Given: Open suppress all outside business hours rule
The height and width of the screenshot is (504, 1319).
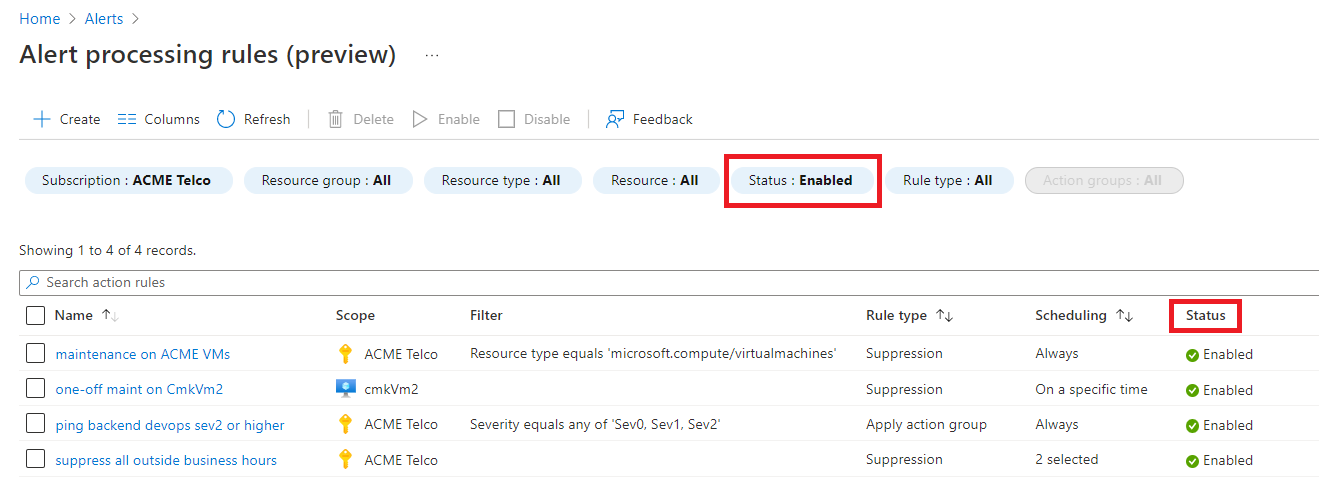Looking at the screenshot, I should (x=166, y=460).
